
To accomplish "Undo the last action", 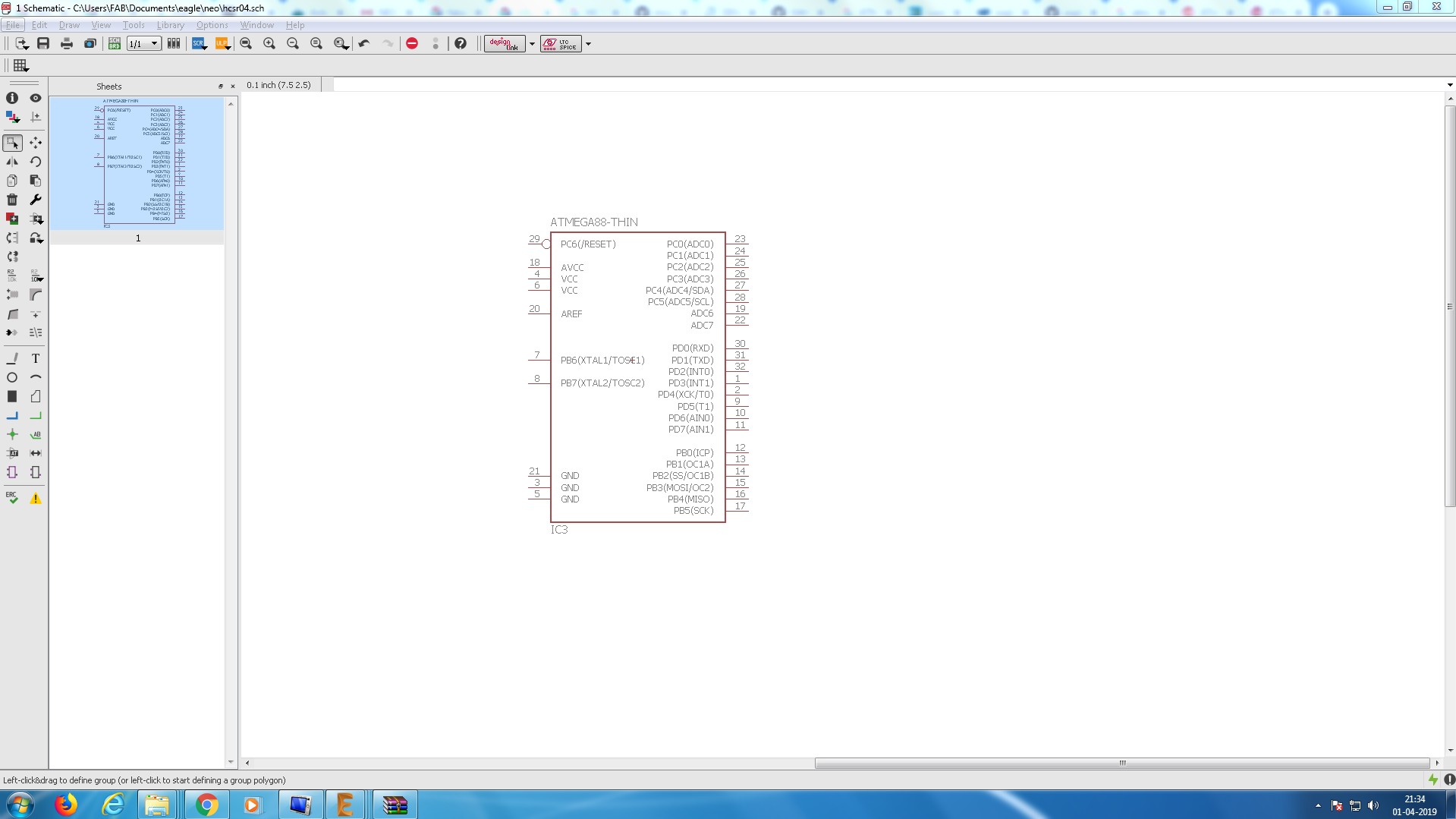I will (364, 43).
